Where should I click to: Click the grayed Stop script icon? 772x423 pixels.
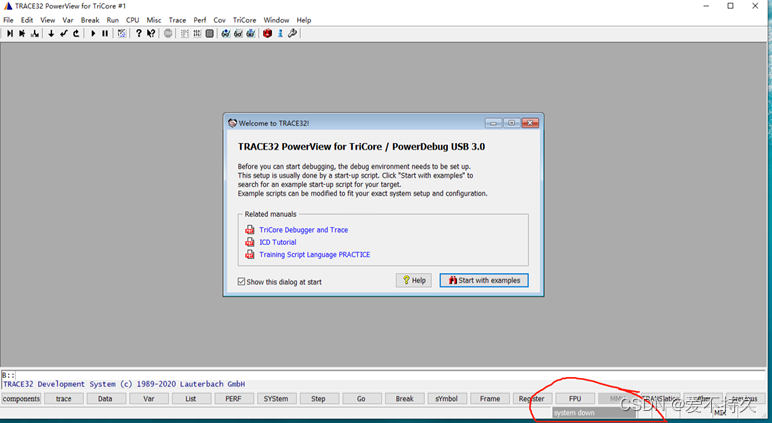point(168,33)
